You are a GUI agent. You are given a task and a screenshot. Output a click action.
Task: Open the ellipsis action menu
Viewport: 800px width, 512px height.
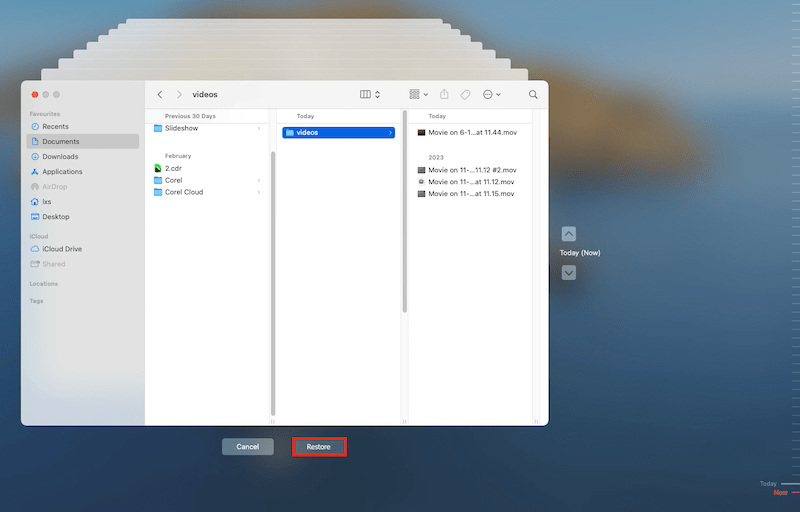click(x=490, y=94)
